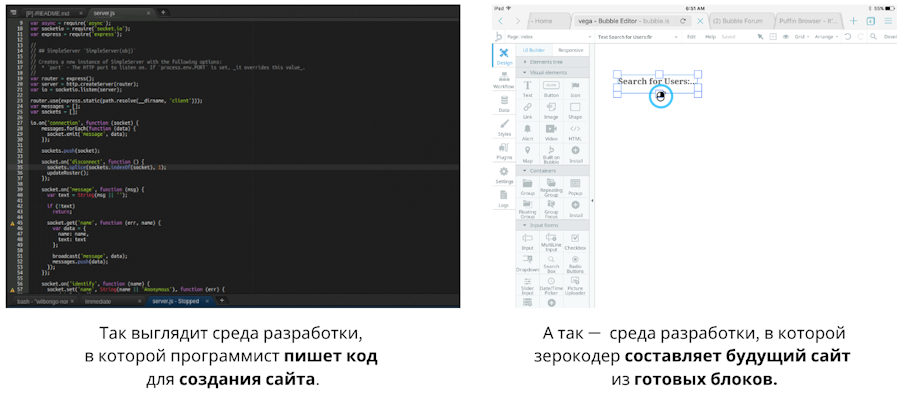Open the Workflow sidebar section
Screen dimensions: 900x396
504,80
